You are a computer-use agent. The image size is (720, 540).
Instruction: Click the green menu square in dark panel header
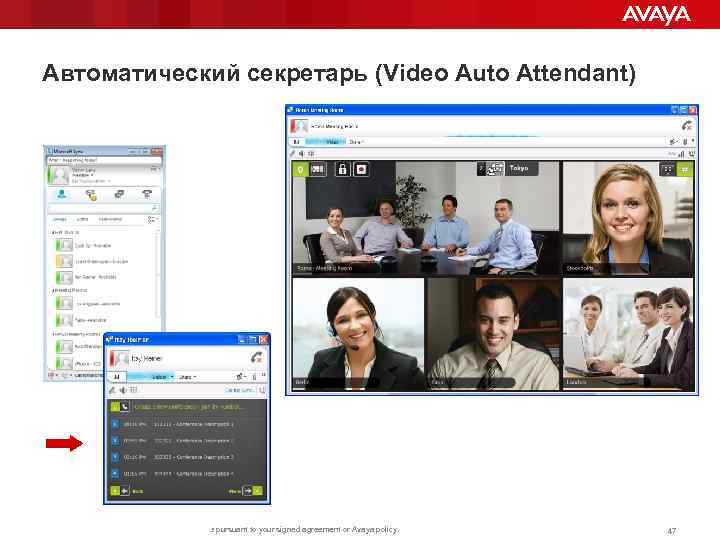(x=115, y=407)
